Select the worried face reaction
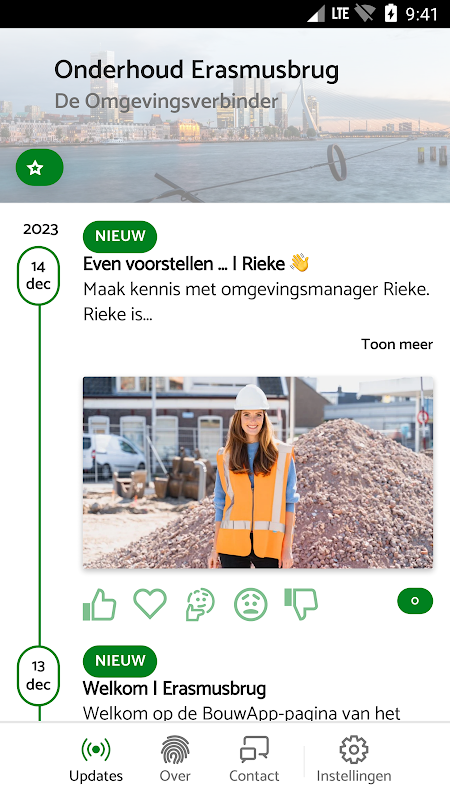The image size is (450, 800). (x=251, y=605)
